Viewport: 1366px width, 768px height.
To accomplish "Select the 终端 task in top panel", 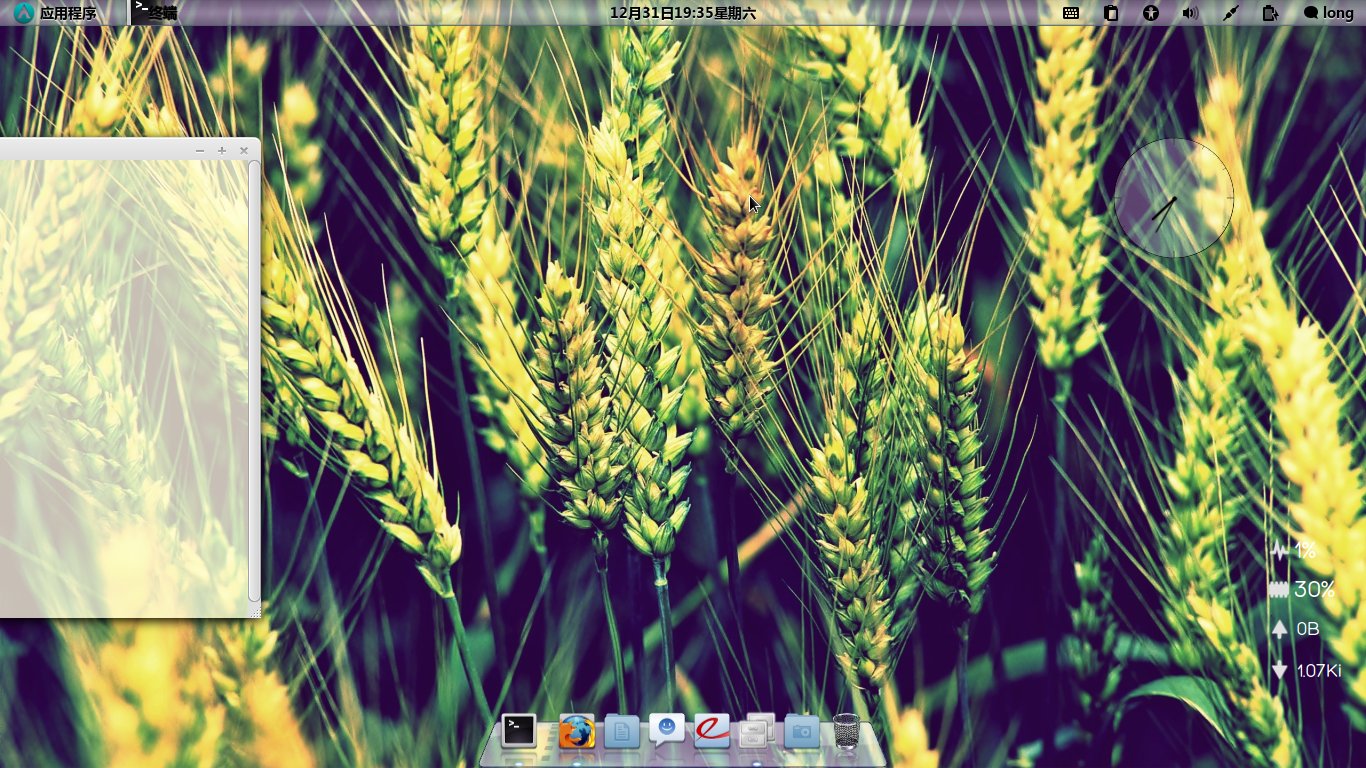I will coord(156,13).
